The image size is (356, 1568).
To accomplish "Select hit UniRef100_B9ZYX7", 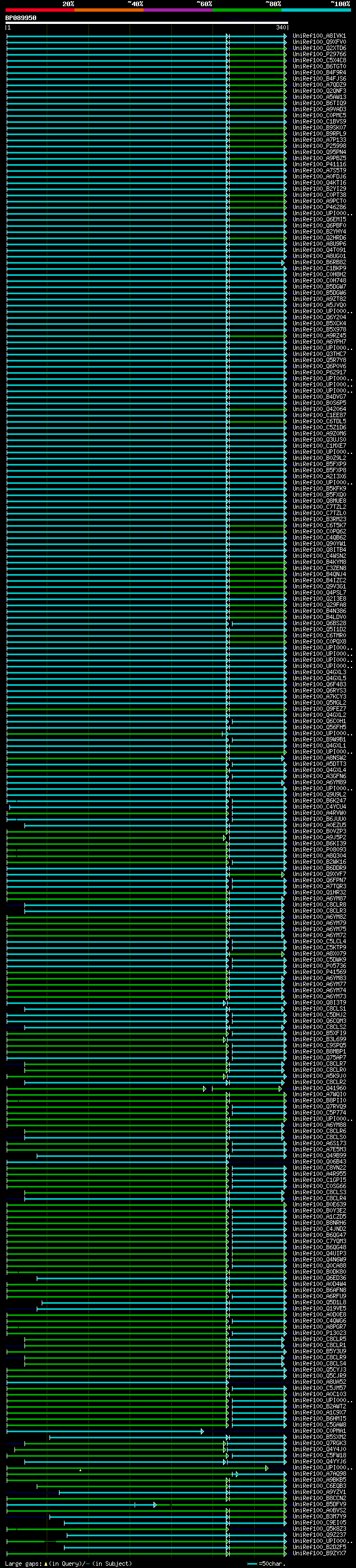I will point(319,1553).
